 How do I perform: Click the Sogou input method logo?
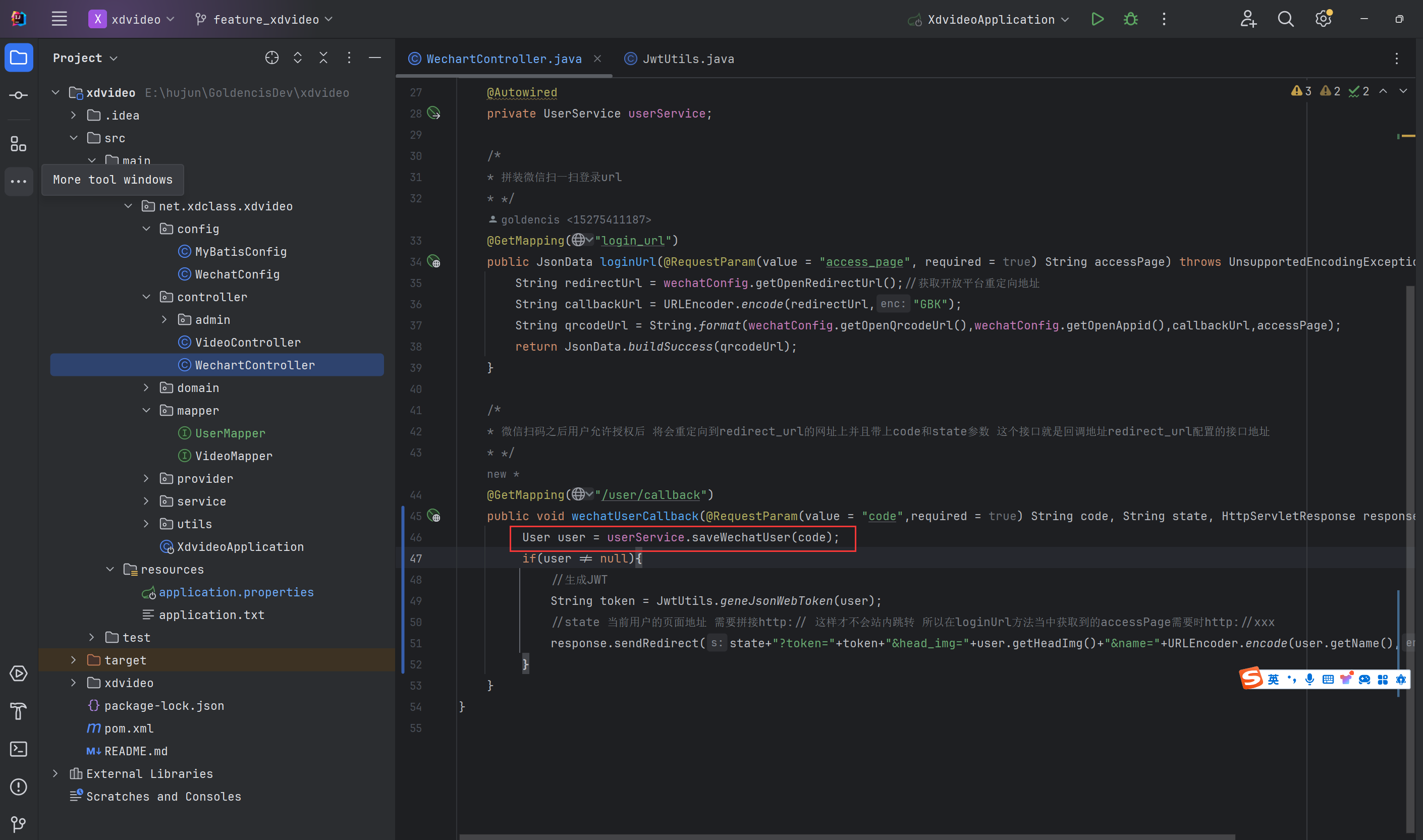[x=1251, y=678]
